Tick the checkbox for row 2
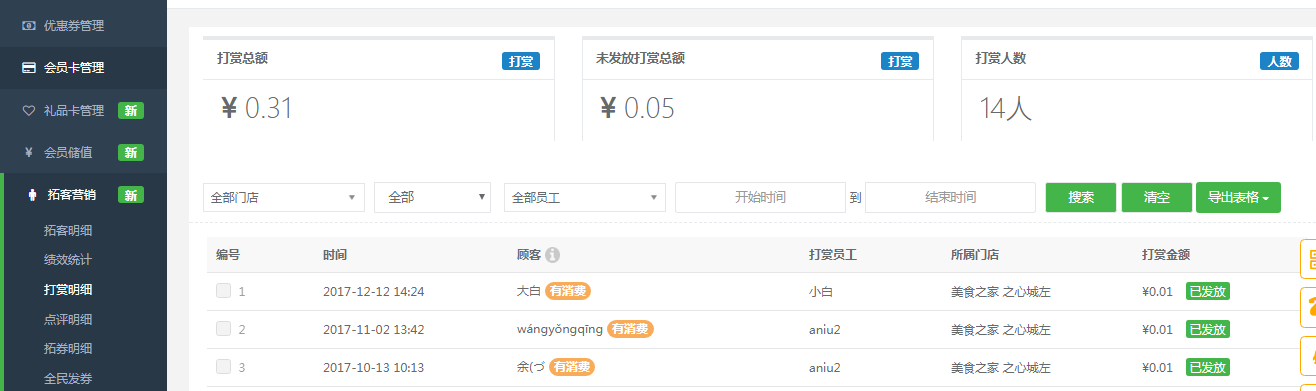 point(224,329)
